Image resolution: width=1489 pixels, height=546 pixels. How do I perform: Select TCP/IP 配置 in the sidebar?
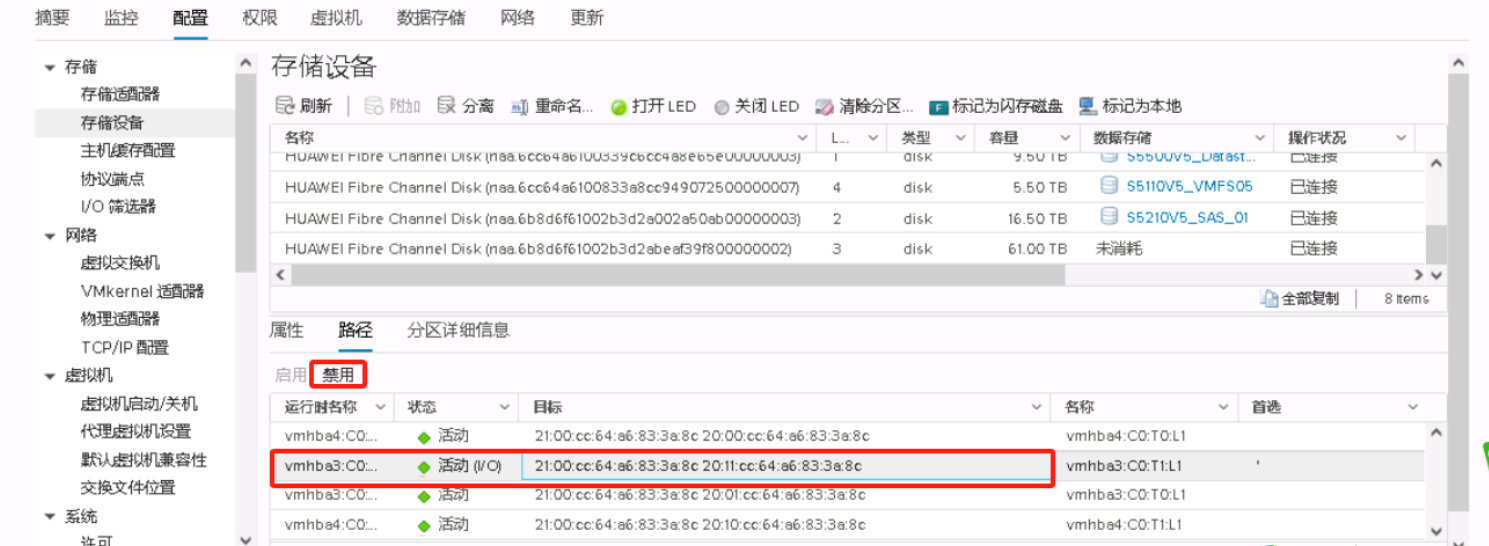125,348
